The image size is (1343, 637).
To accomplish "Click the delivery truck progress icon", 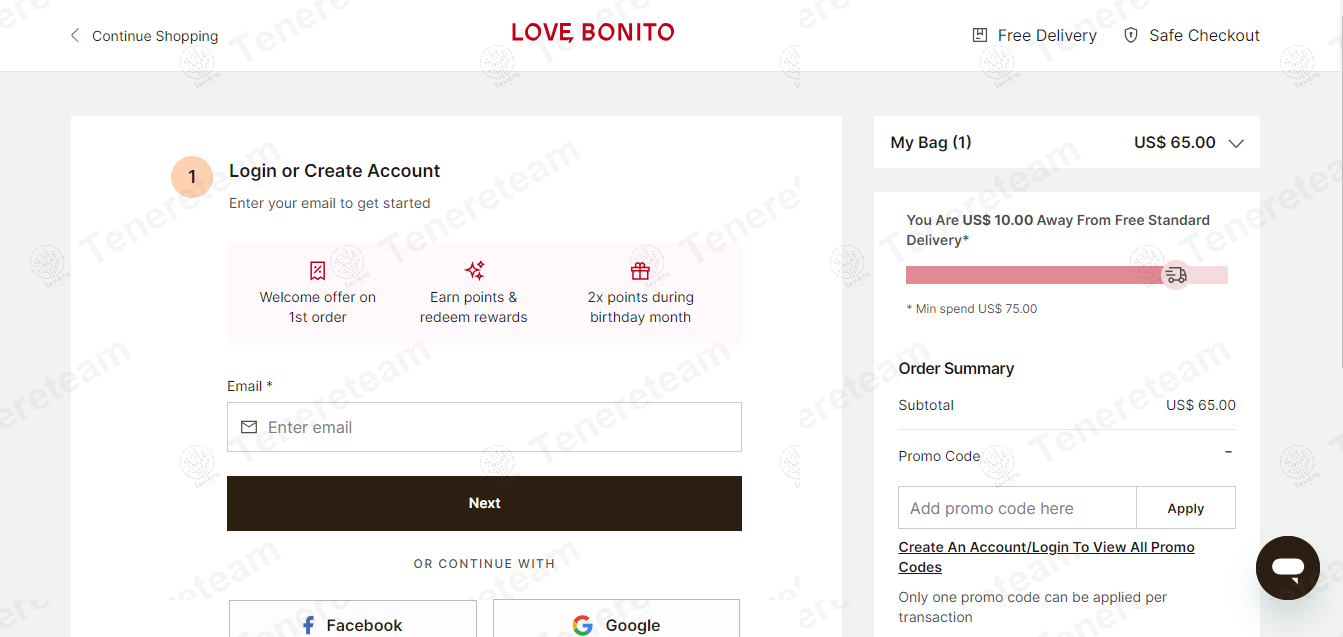I will click(x=1175, y=274).
